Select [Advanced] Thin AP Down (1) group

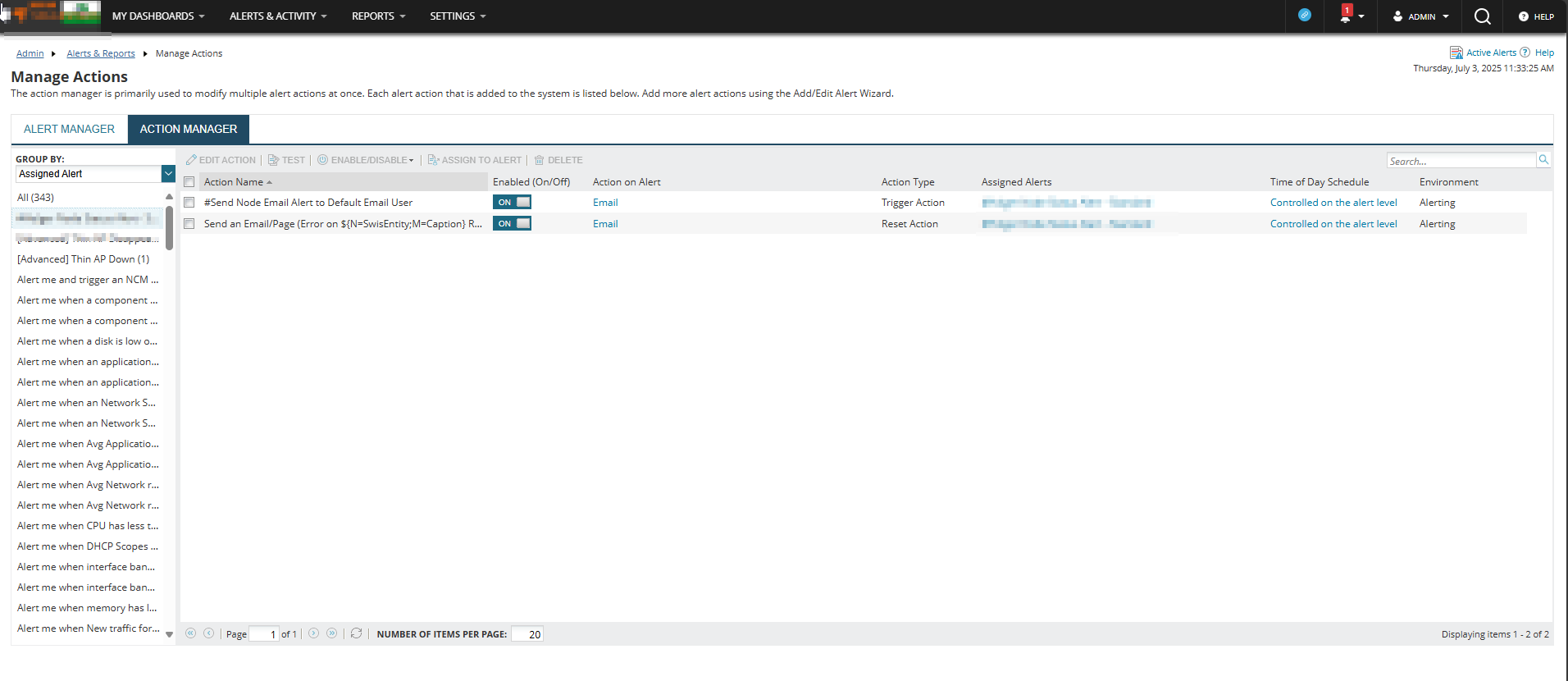tap(84, 259)
